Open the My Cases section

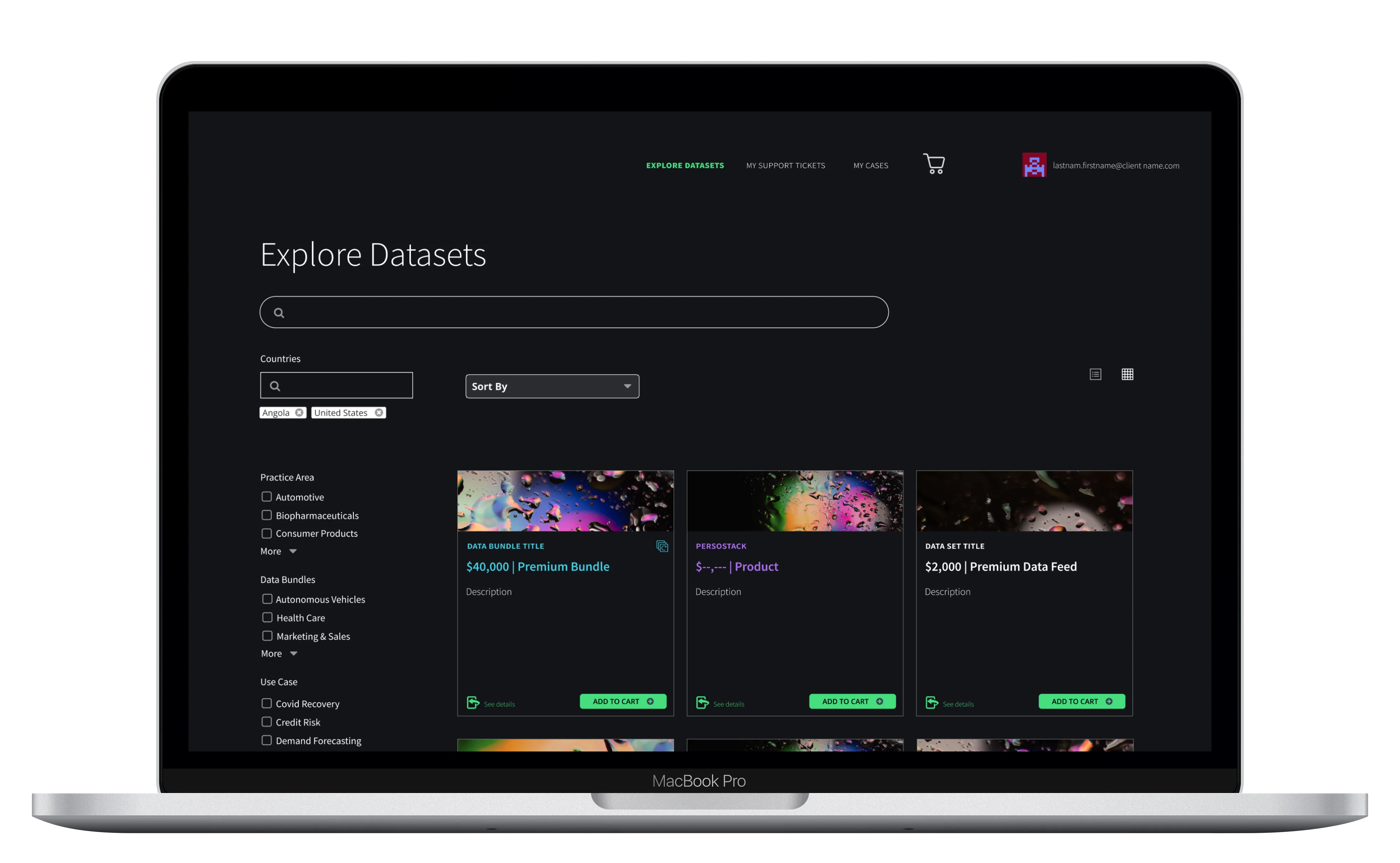pos(870,165)
